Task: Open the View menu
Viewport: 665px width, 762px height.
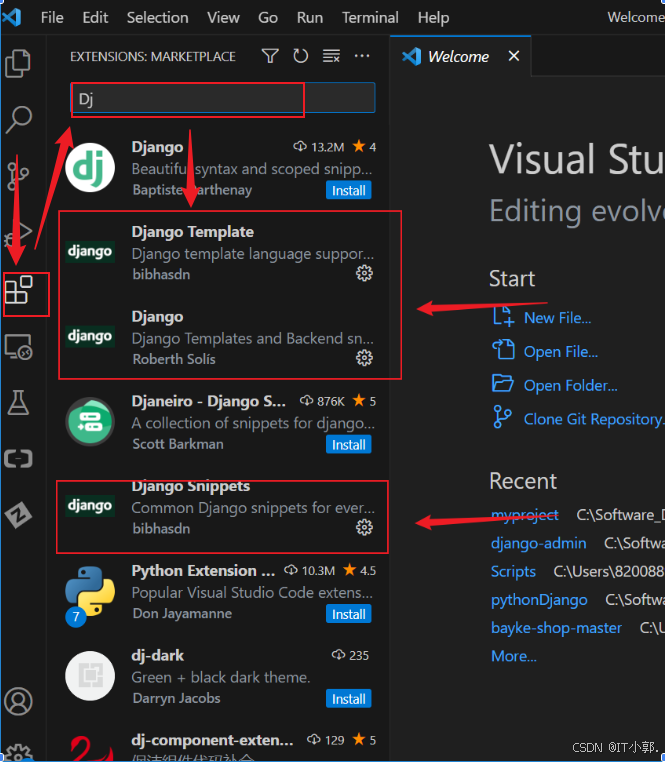Action: [x=223, y=17]
